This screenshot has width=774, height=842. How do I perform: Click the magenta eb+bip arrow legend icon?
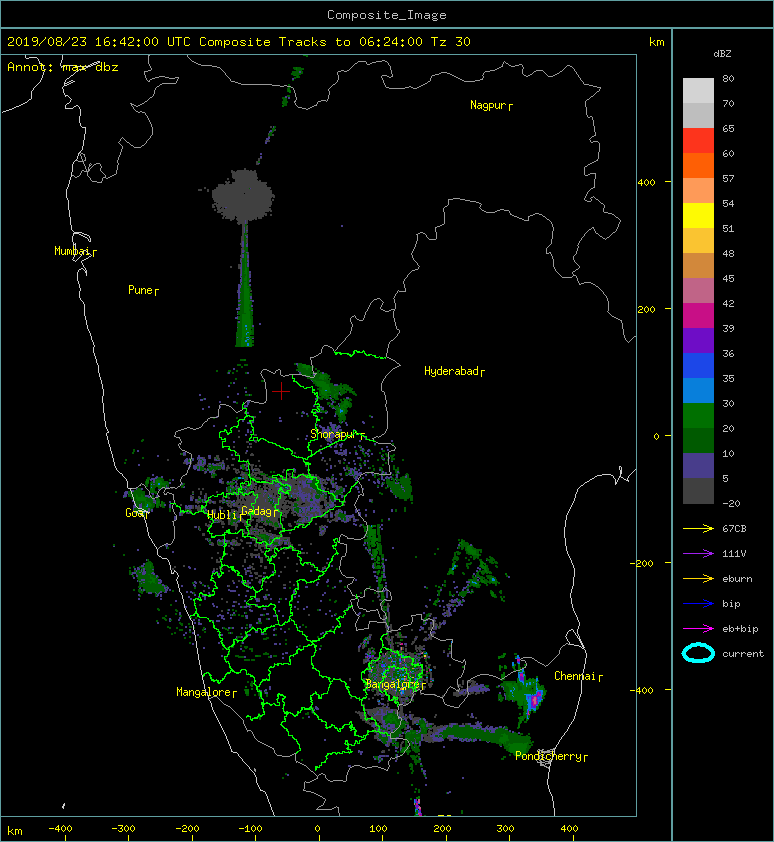[x=698, y=628]
